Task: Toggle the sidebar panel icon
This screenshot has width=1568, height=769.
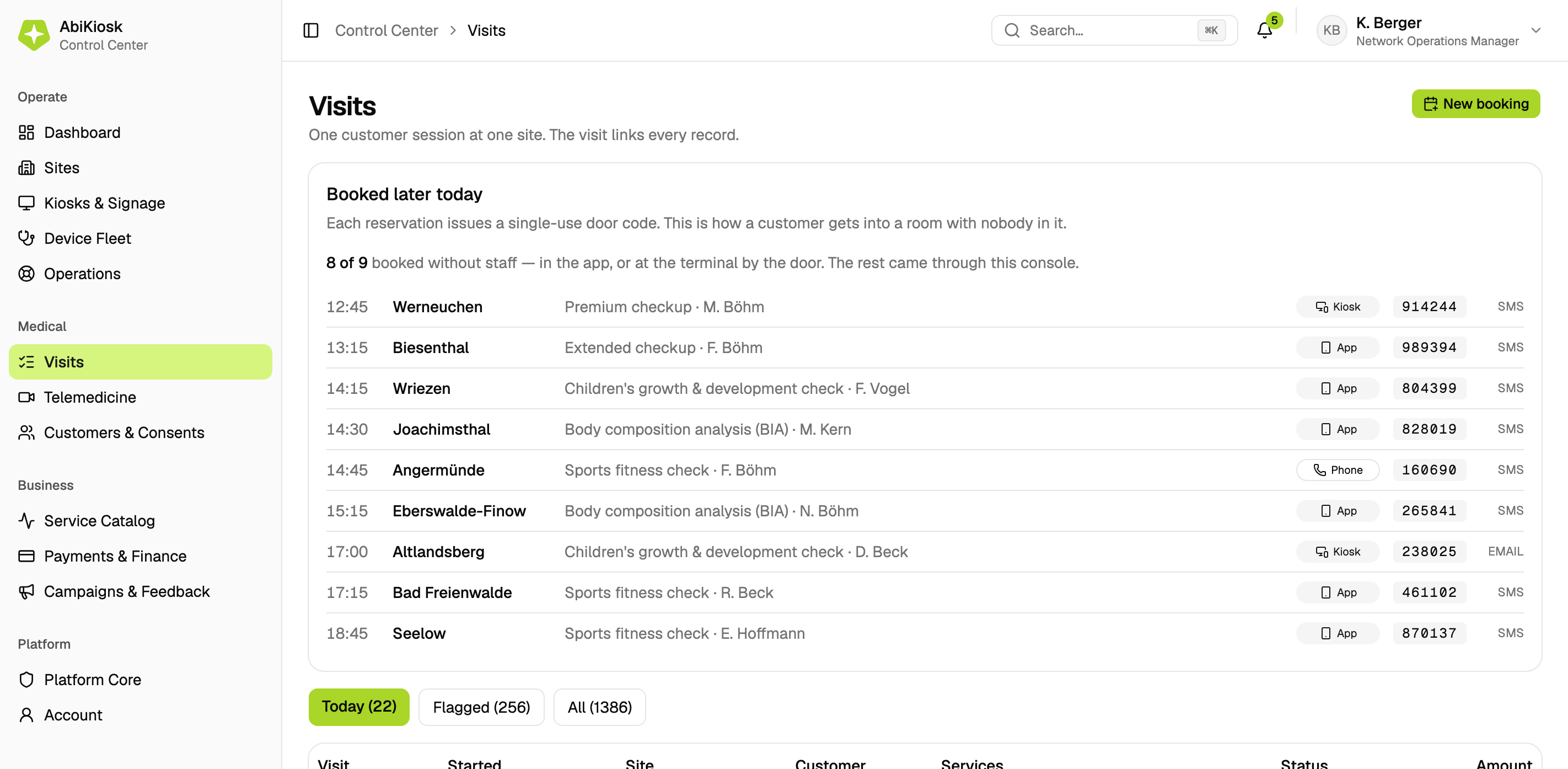Action: (x=311, y=30)
